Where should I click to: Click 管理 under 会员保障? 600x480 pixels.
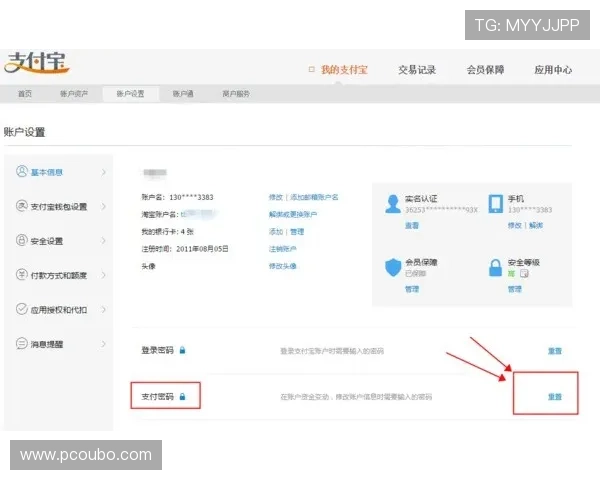(412, 289)
